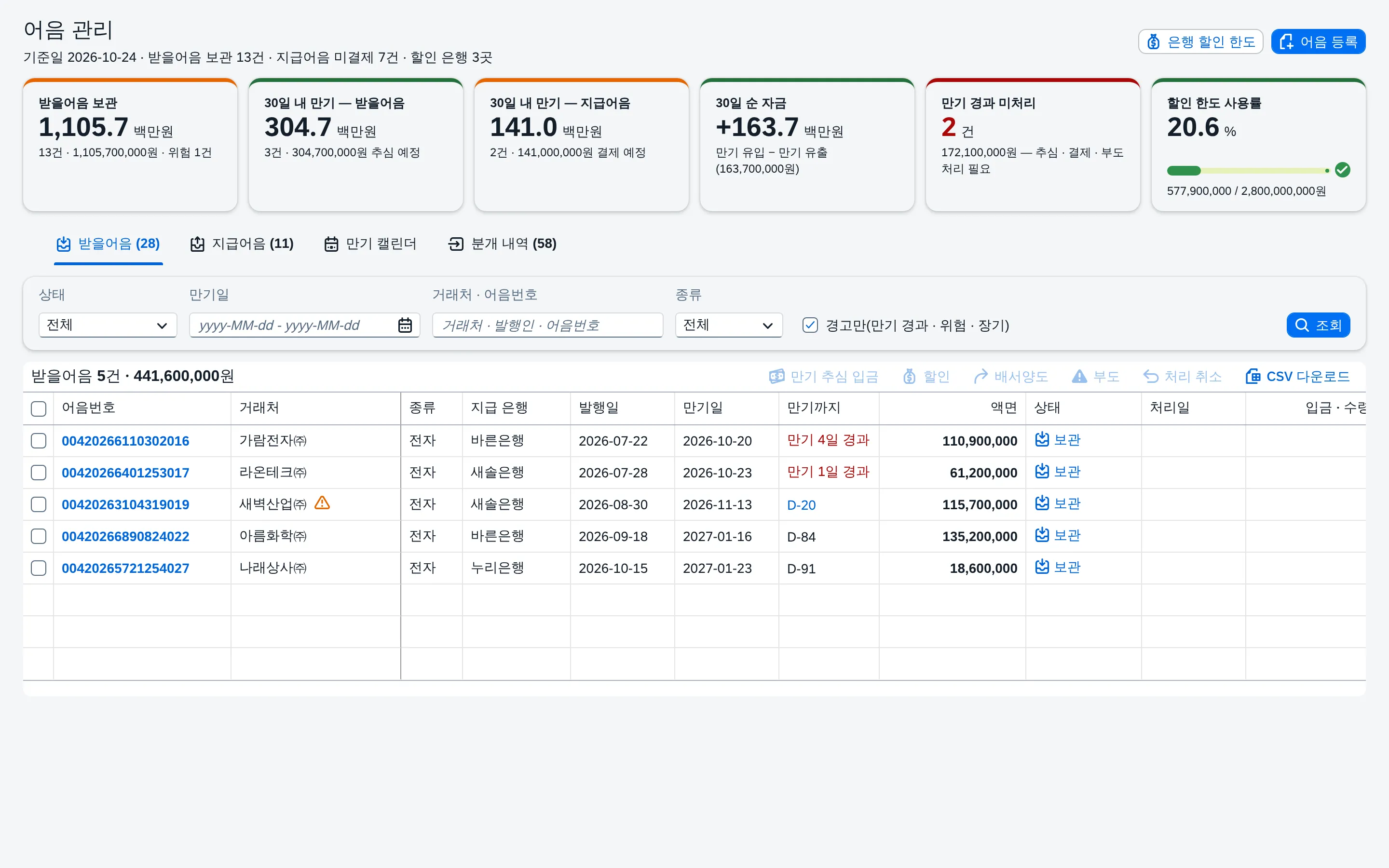Click the 만기 4일 경과 cell
This screenshot has width=1389, height=868.
pyautogui.click(x=828, y=440)
